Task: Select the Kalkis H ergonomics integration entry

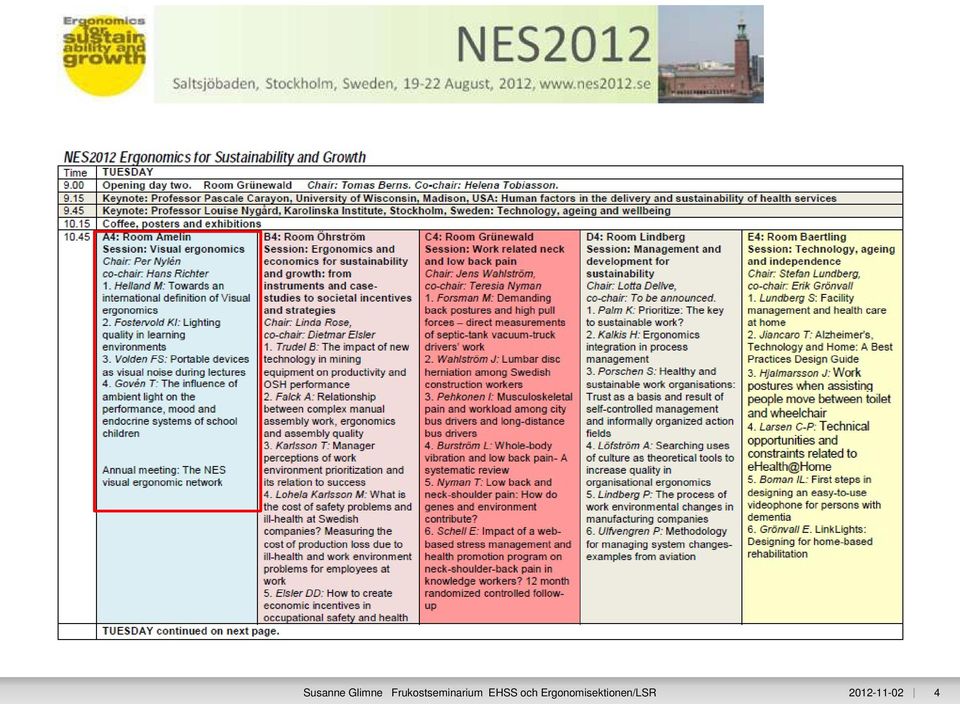Action: pyautogui.click(x=642, y=347)
